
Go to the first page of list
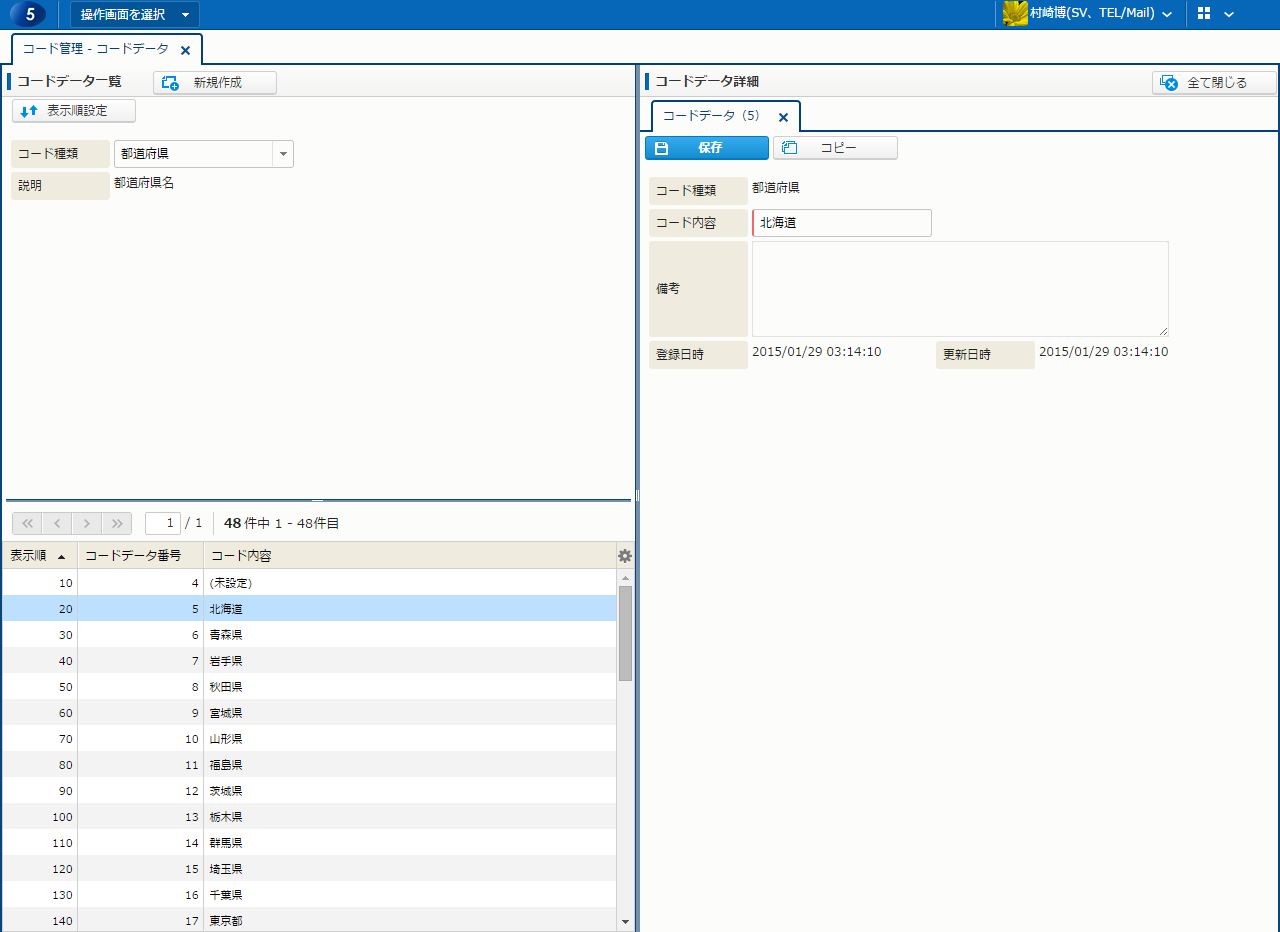tap(27, 523)
